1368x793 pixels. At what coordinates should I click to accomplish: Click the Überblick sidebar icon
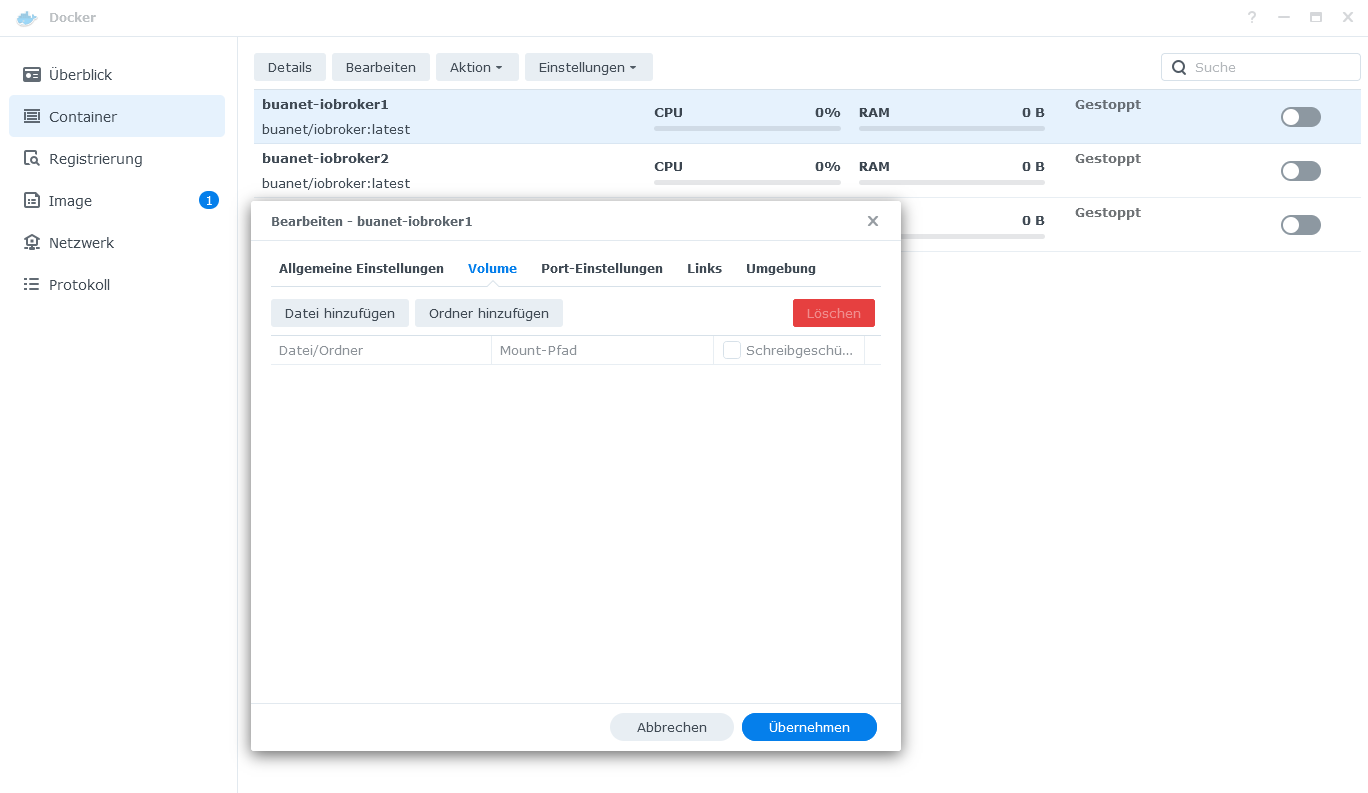pyautogui.click(x=32, y=75)
